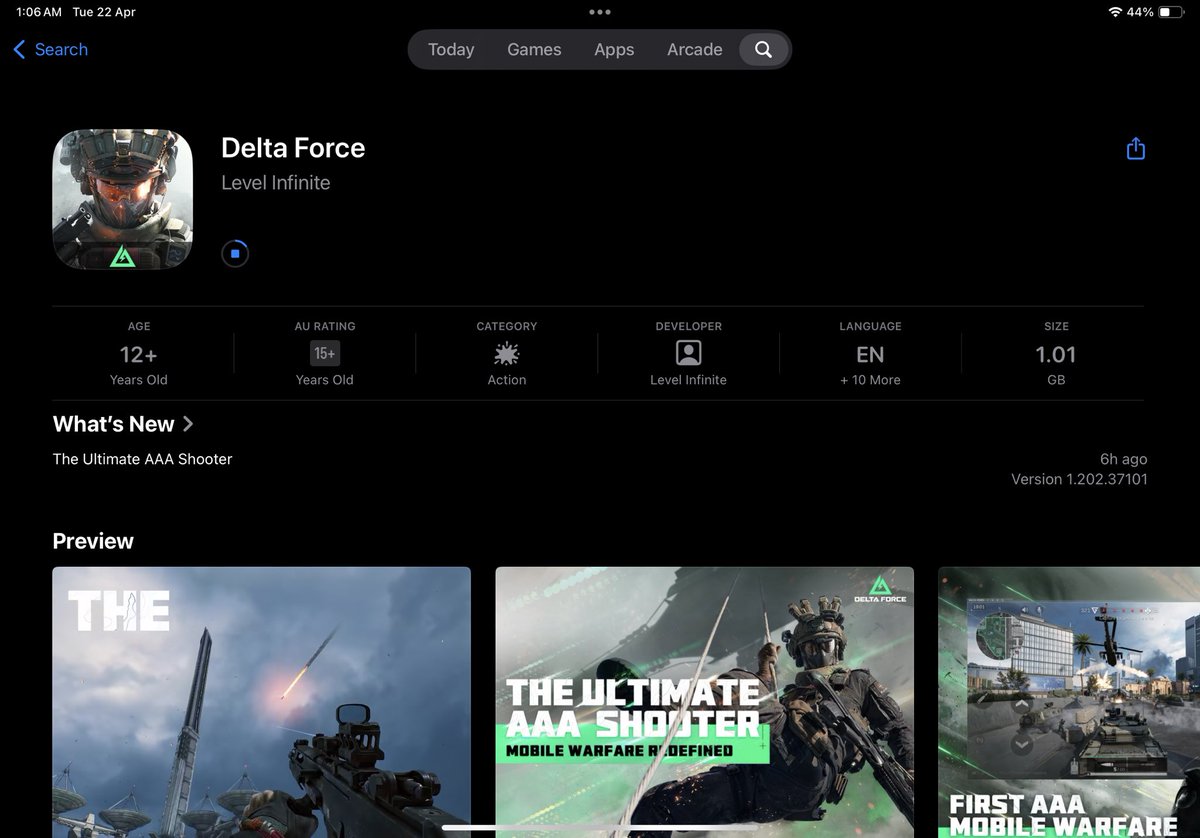Tap the '6h ago' update time

coord(1124,459)
